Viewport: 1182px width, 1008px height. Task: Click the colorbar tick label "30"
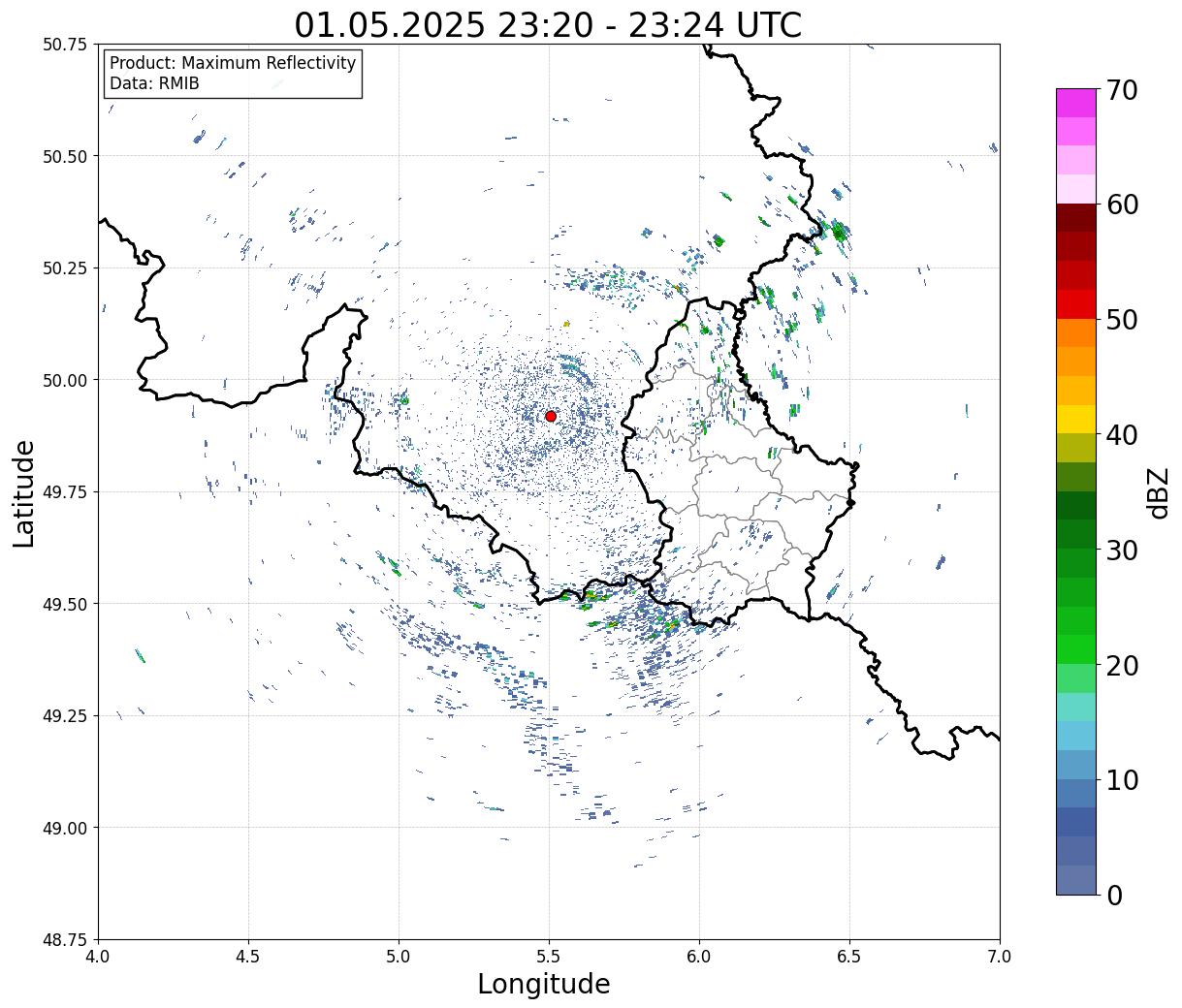[x=1121, y=551]
